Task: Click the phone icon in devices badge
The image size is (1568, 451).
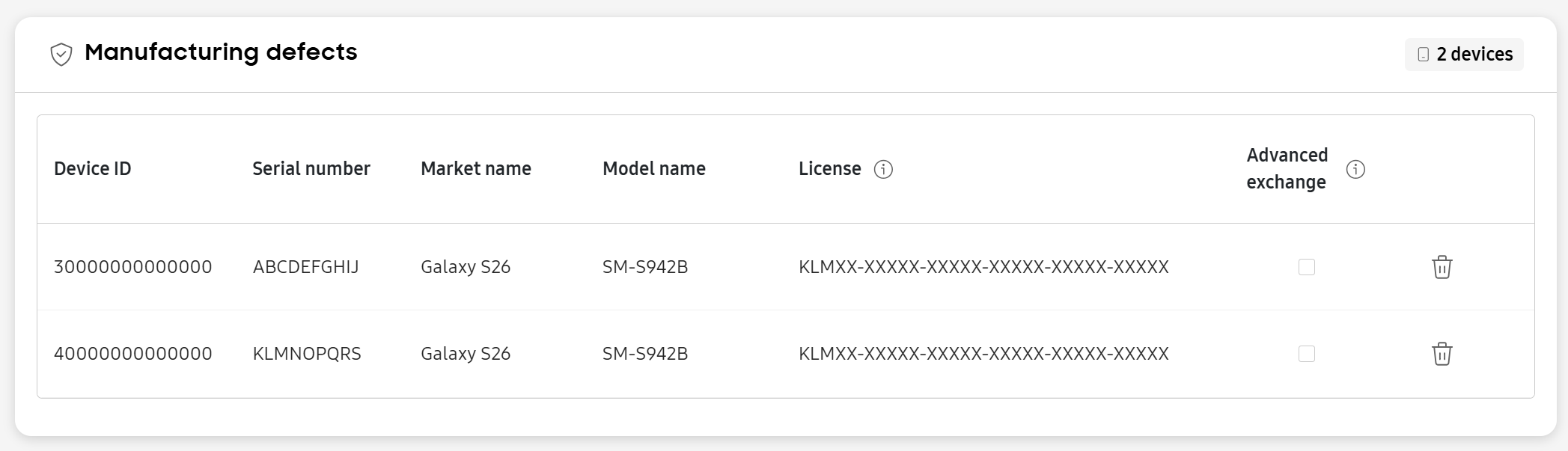Action: (1423, 55)
